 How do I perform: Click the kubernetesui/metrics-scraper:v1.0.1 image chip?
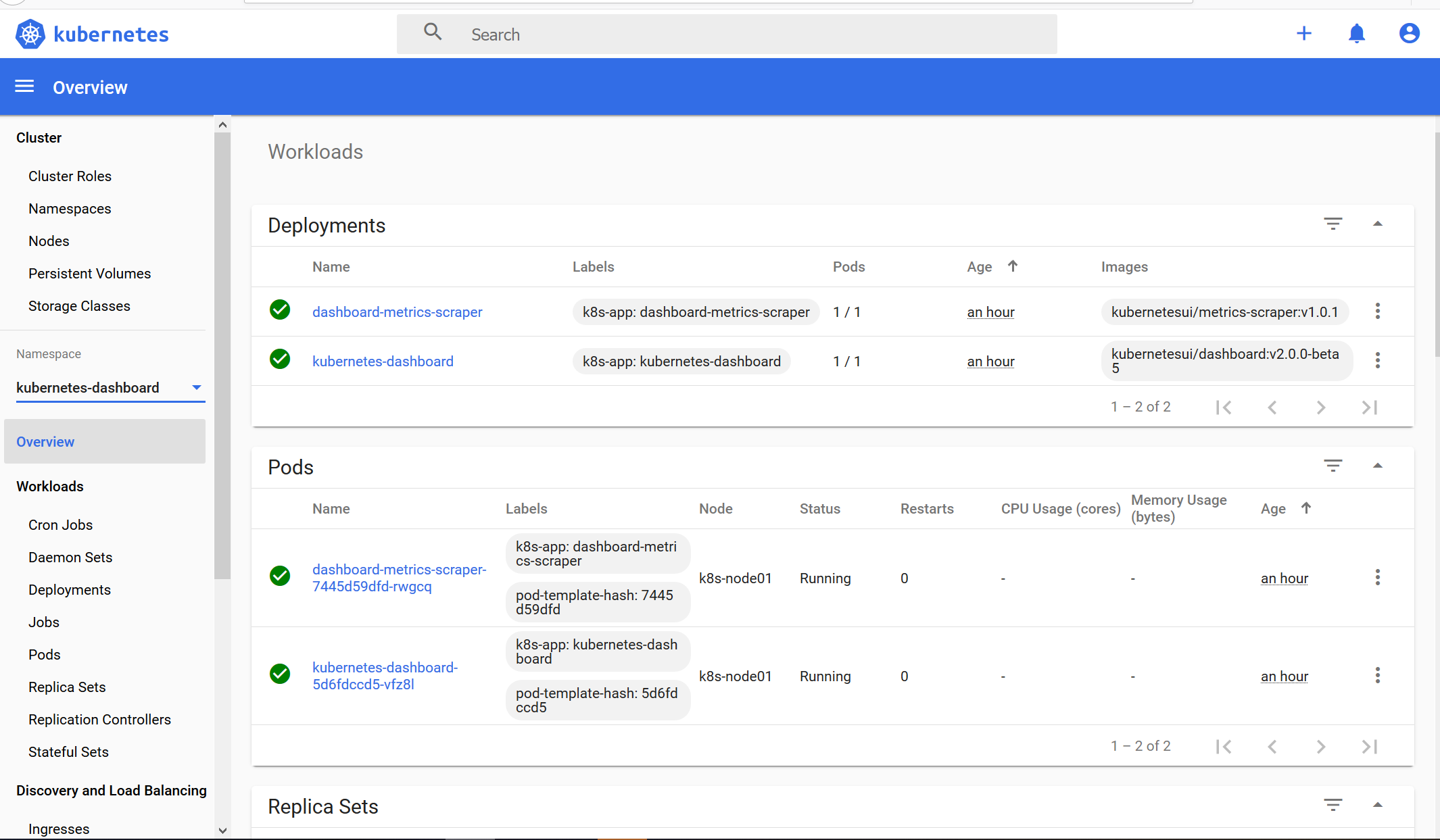coord(1225,312)
